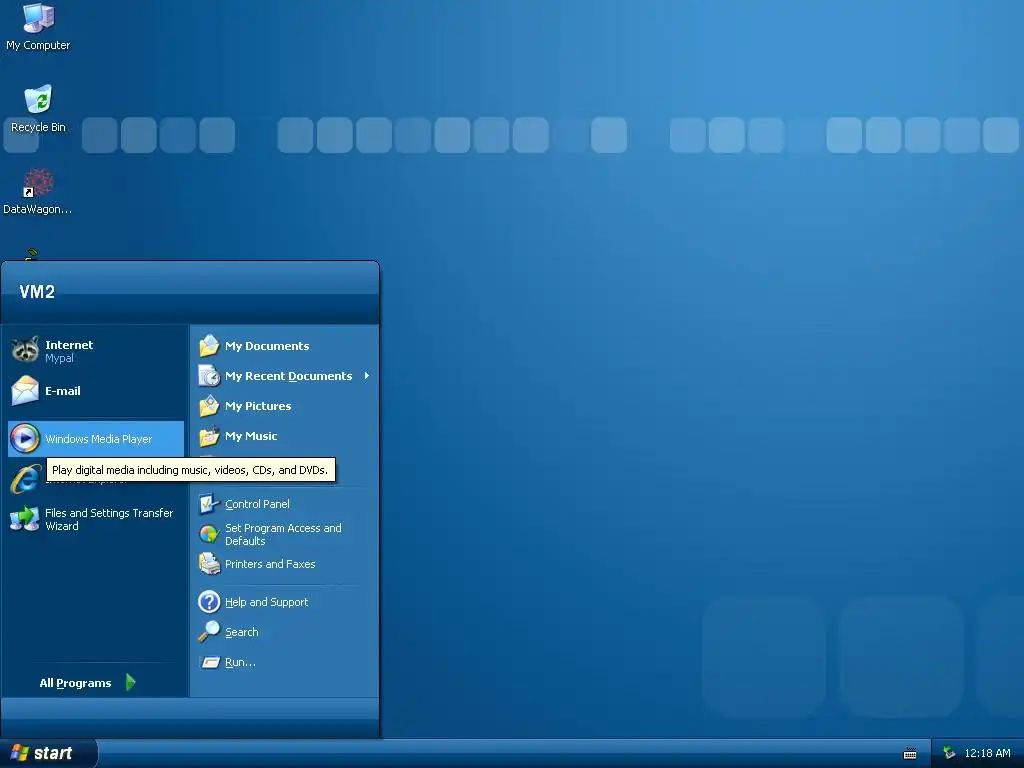Click the Windows flag logo on Start

pos(20,753)
